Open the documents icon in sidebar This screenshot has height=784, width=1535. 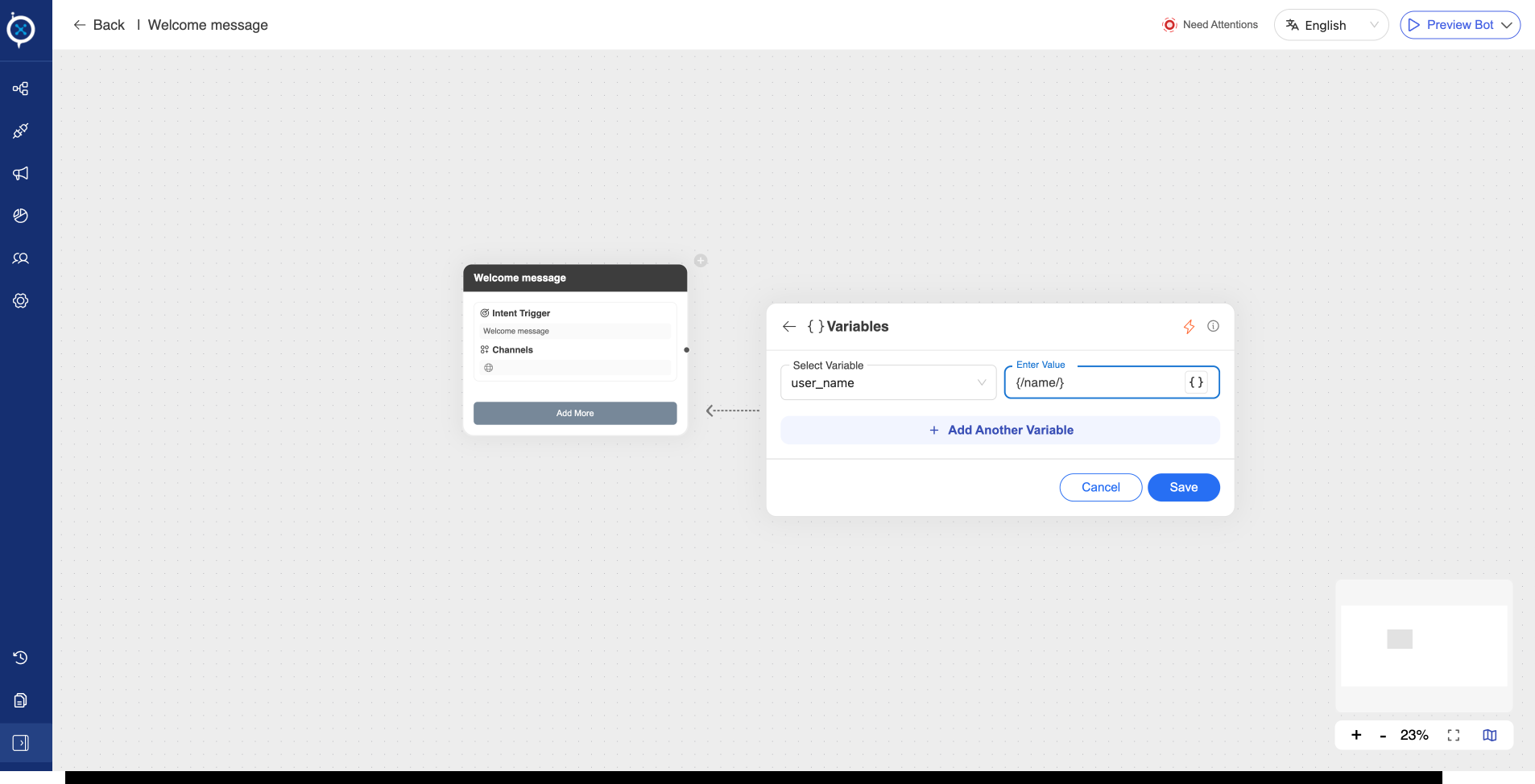pyautogui.click(x=21, y=700)
